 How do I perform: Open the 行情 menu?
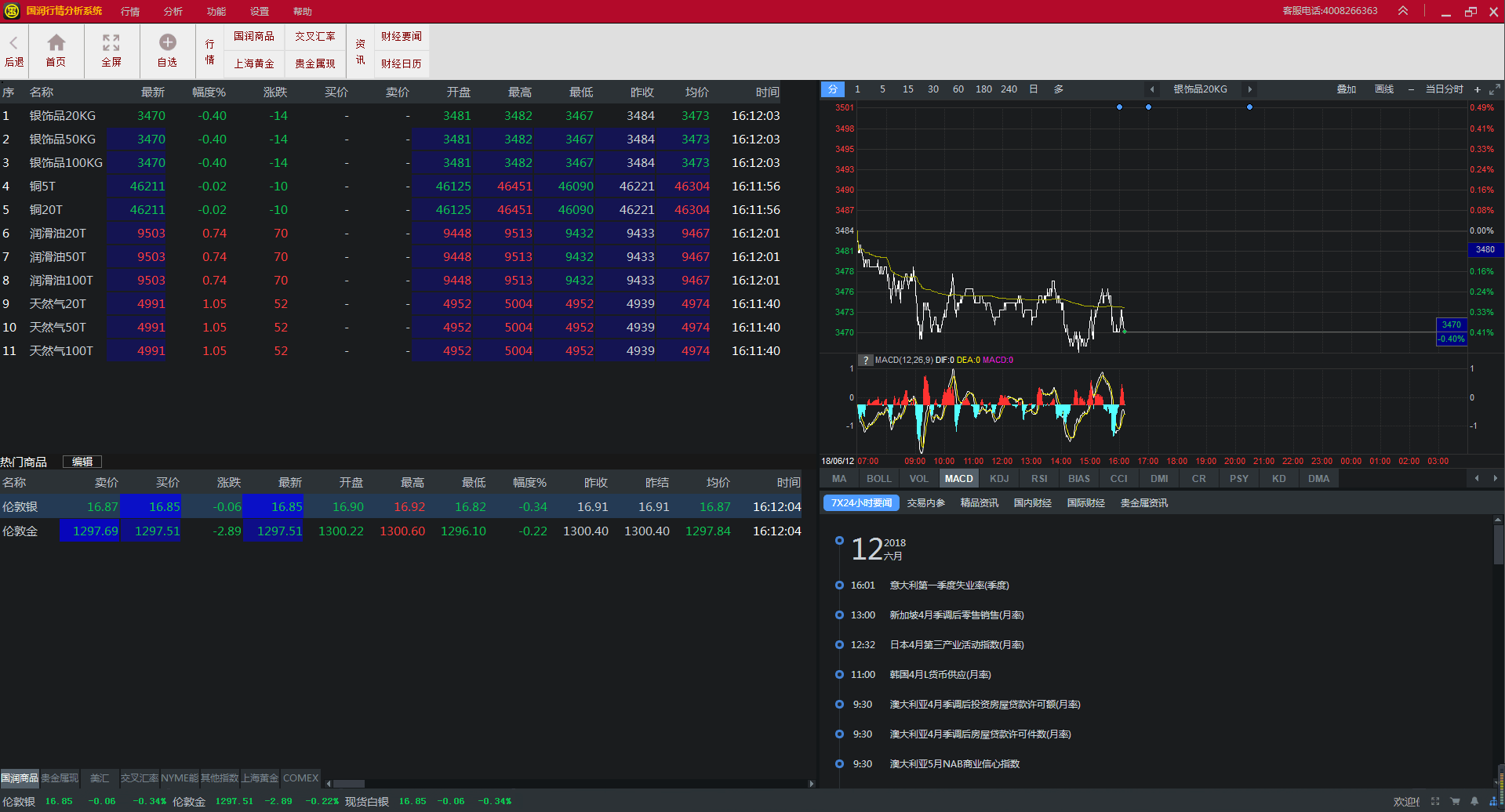click(x=130, y=12)
